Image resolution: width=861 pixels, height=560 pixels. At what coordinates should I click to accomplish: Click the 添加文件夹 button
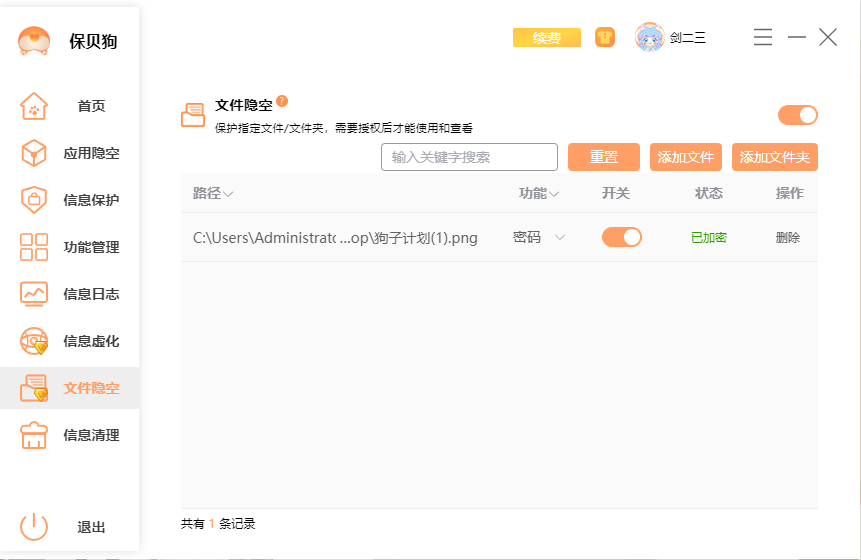coord(774,157)
